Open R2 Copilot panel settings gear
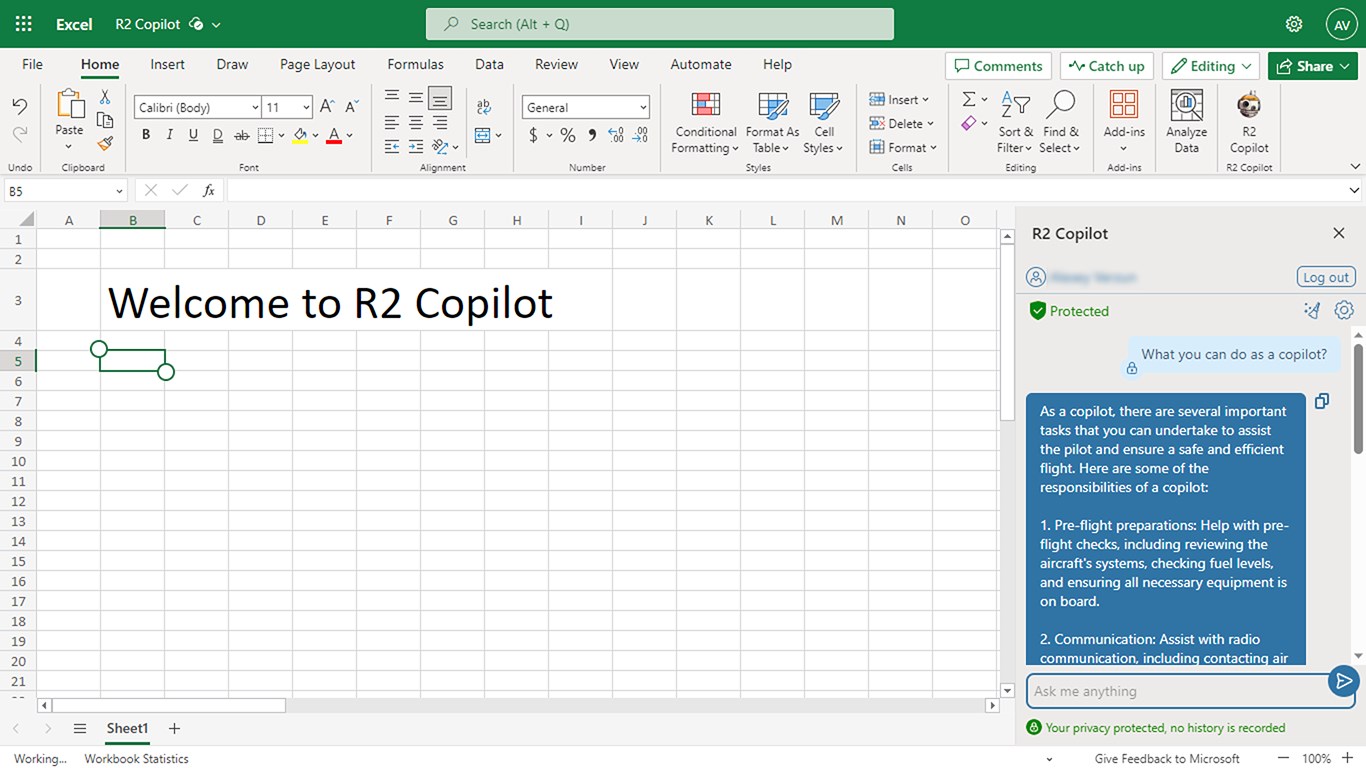The width and height of the screenshot is (1366, 768). 1344,311
